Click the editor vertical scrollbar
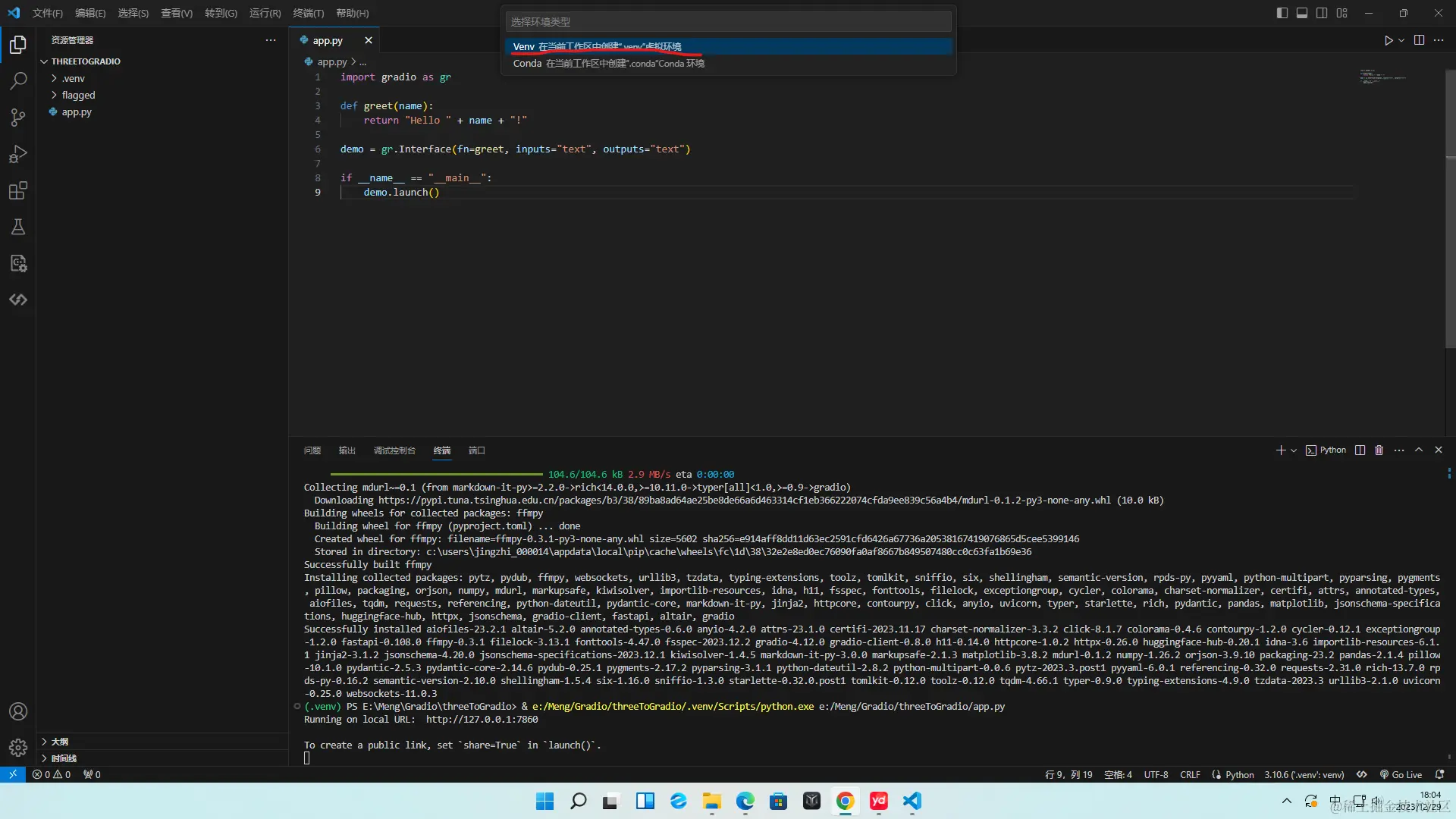1456x819 pixels. point(1450,227)
